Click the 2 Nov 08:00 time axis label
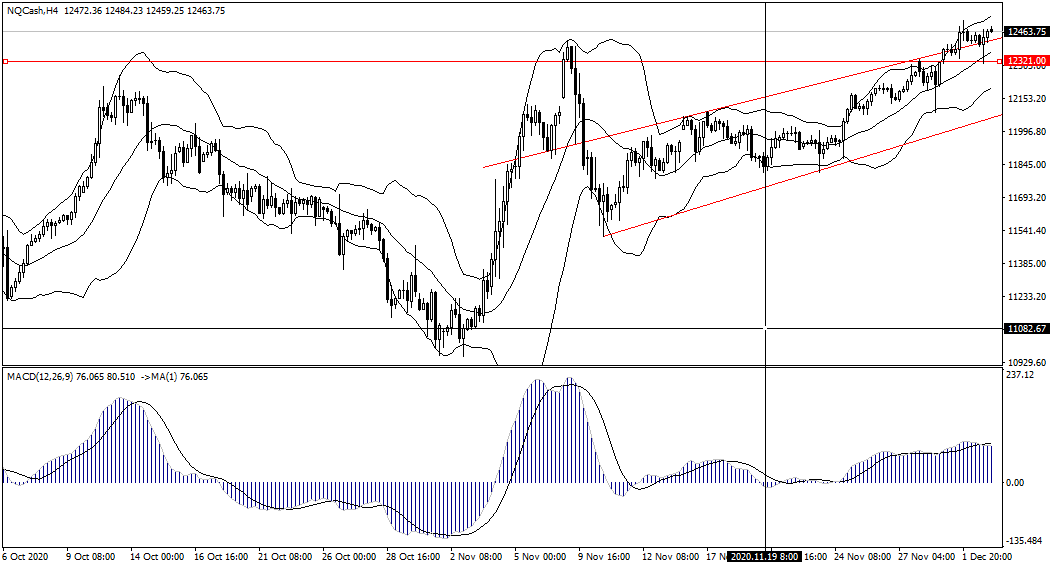1053x568 pixels. 476,556
